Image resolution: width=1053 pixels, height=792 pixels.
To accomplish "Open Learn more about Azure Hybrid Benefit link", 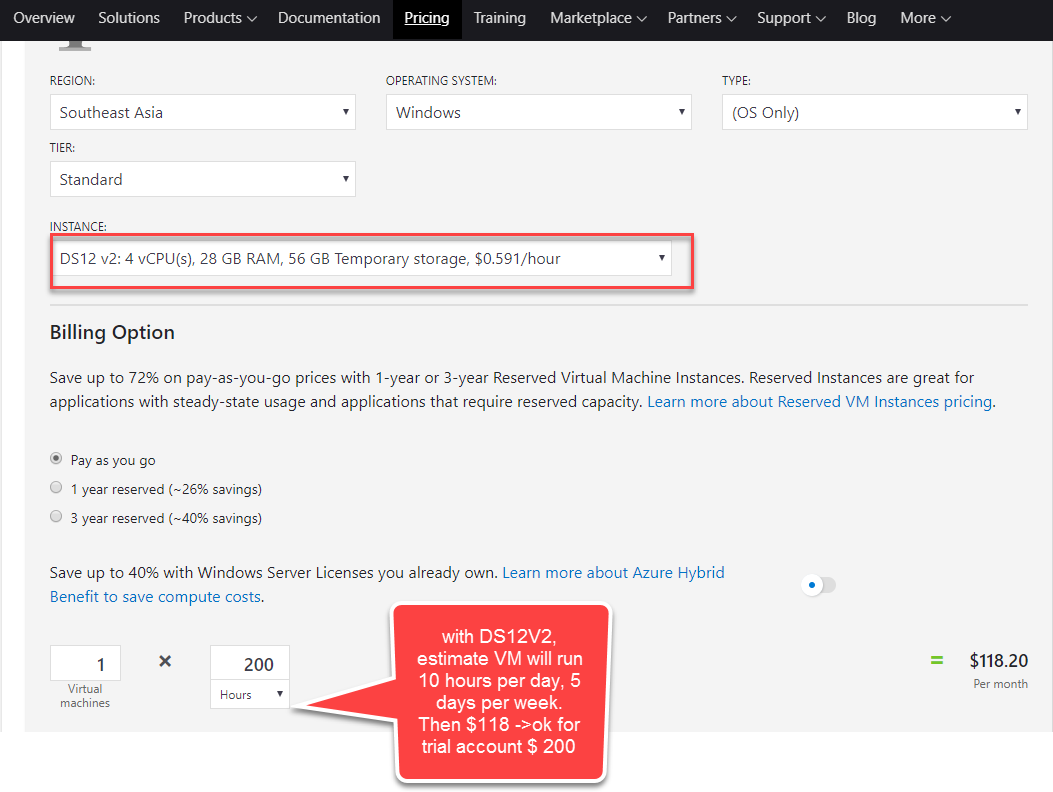I will [x=387, y=584].
